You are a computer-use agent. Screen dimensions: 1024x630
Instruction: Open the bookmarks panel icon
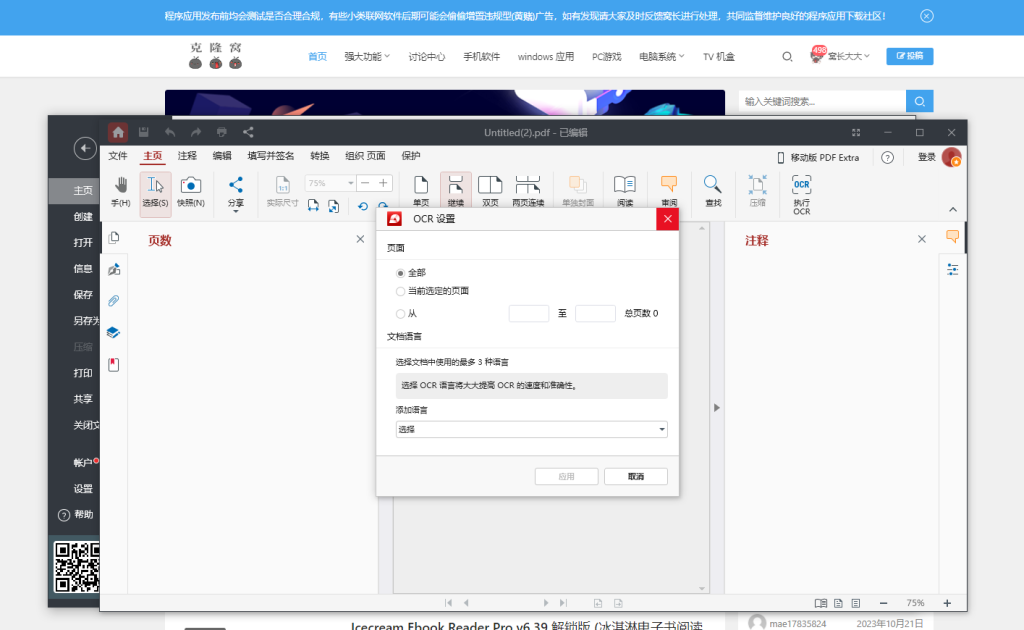[114, 364]
